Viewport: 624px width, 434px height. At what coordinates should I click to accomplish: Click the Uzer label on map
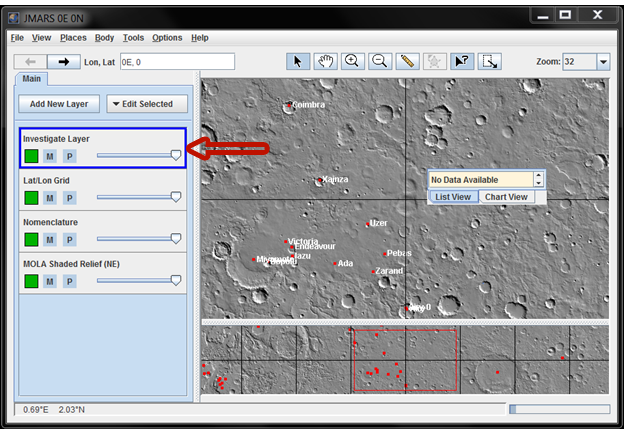point(378,223)
